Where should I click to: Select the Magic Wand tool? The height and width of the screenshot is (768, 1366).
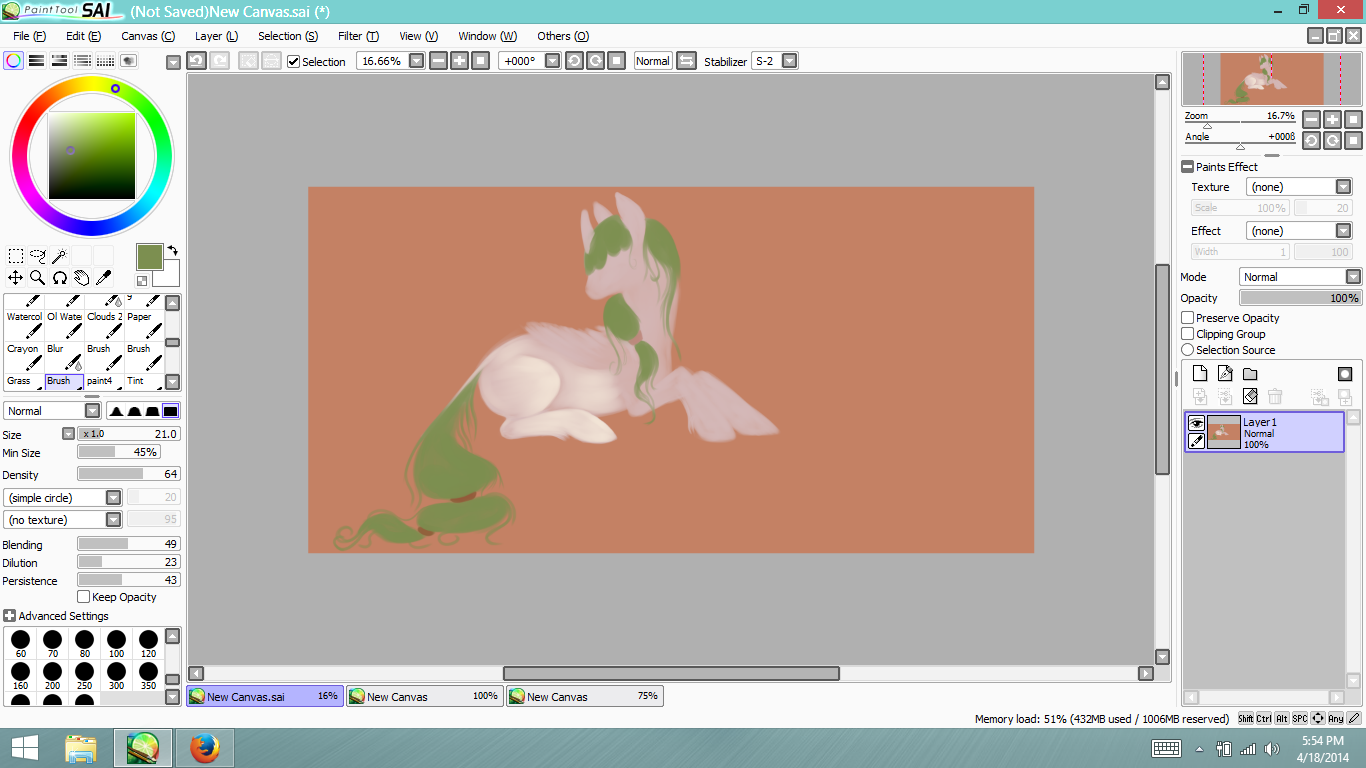coord(60,256)
